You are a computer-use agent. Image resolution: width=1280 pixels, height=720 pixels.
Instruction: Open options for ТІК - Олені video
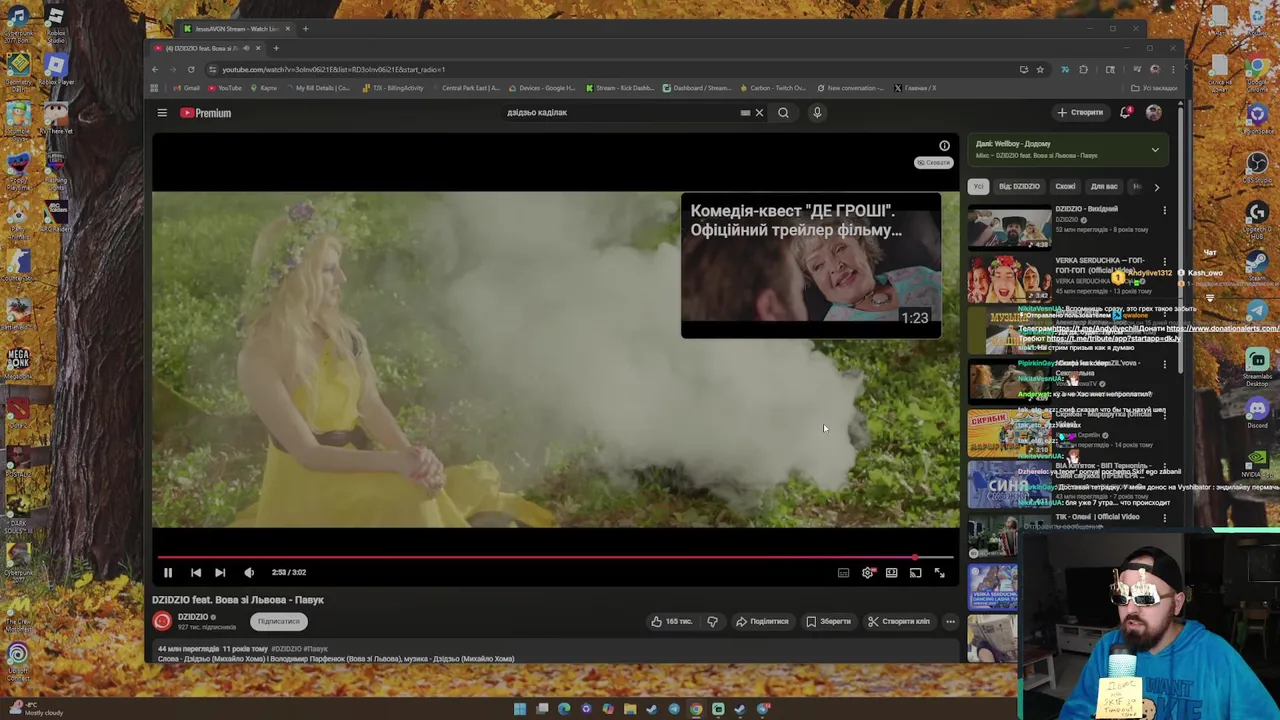pyautogui.click(x=1164, y=518)
